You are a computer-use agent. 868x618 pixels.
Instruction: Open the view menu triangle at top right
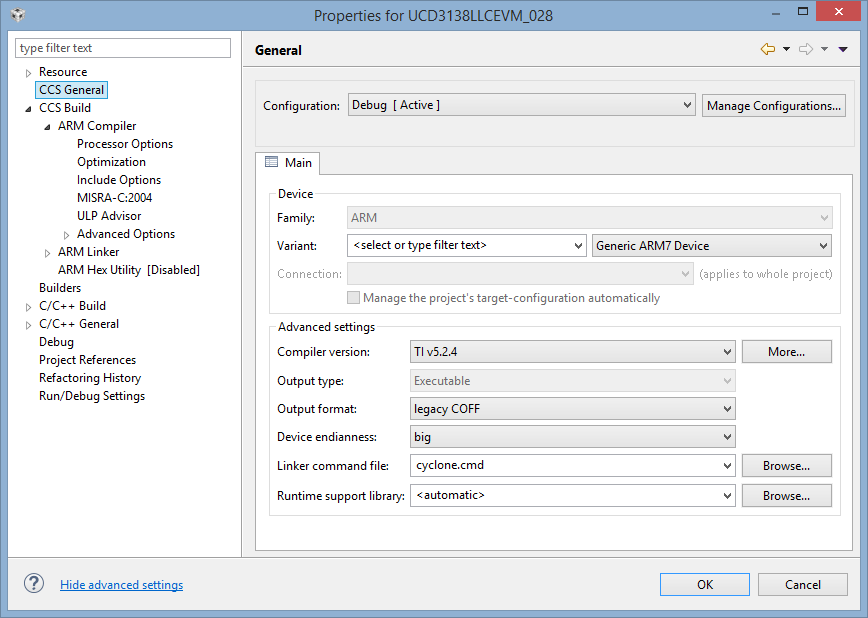tap(843, 49)
